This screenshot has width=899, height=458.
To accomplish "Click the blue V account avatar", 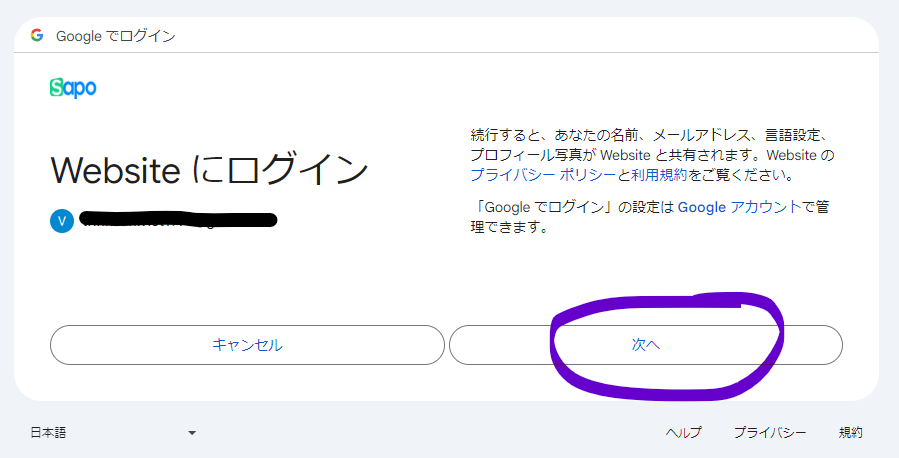I will (x=62, y=221).
